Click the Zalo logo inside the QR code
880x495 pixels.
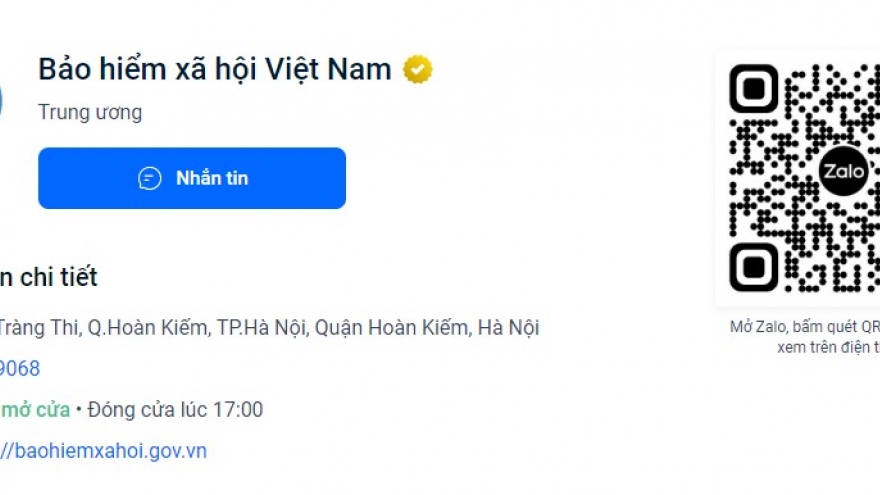click(842, 173)
